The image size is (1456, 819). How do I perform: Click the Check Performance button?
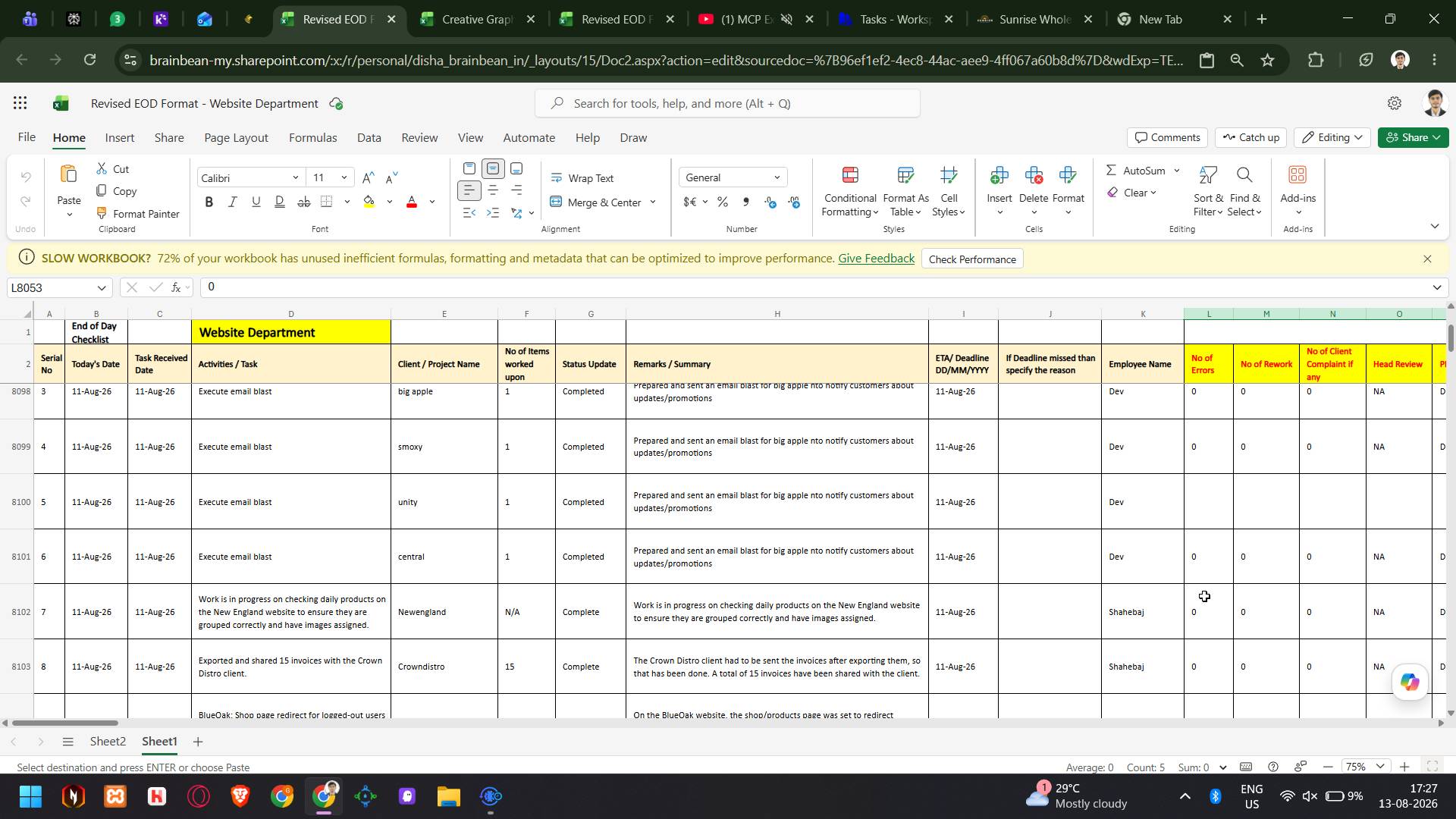[972, 259]
